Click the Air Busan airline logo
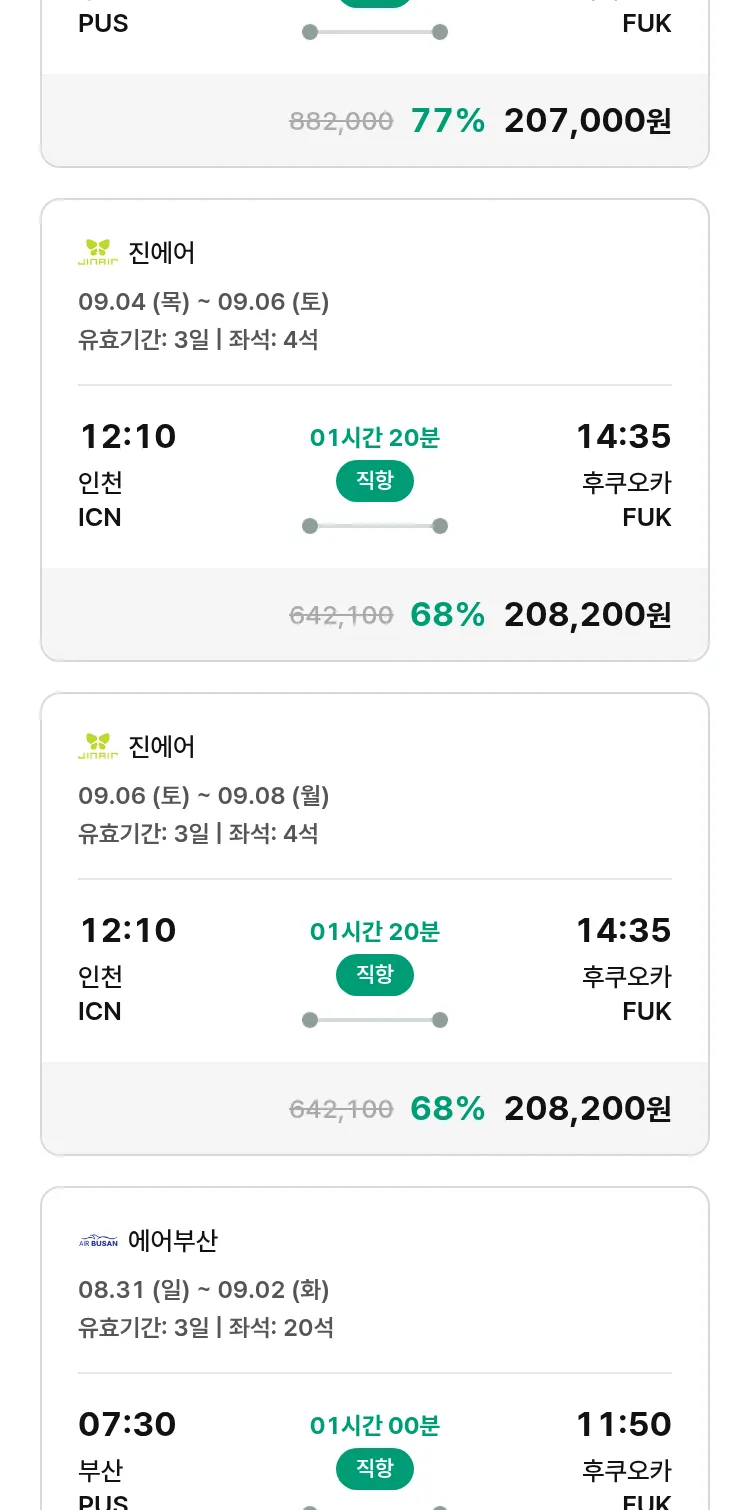Image resolution: width=750 pixels, height=1510 pixels. (98, 1241)
